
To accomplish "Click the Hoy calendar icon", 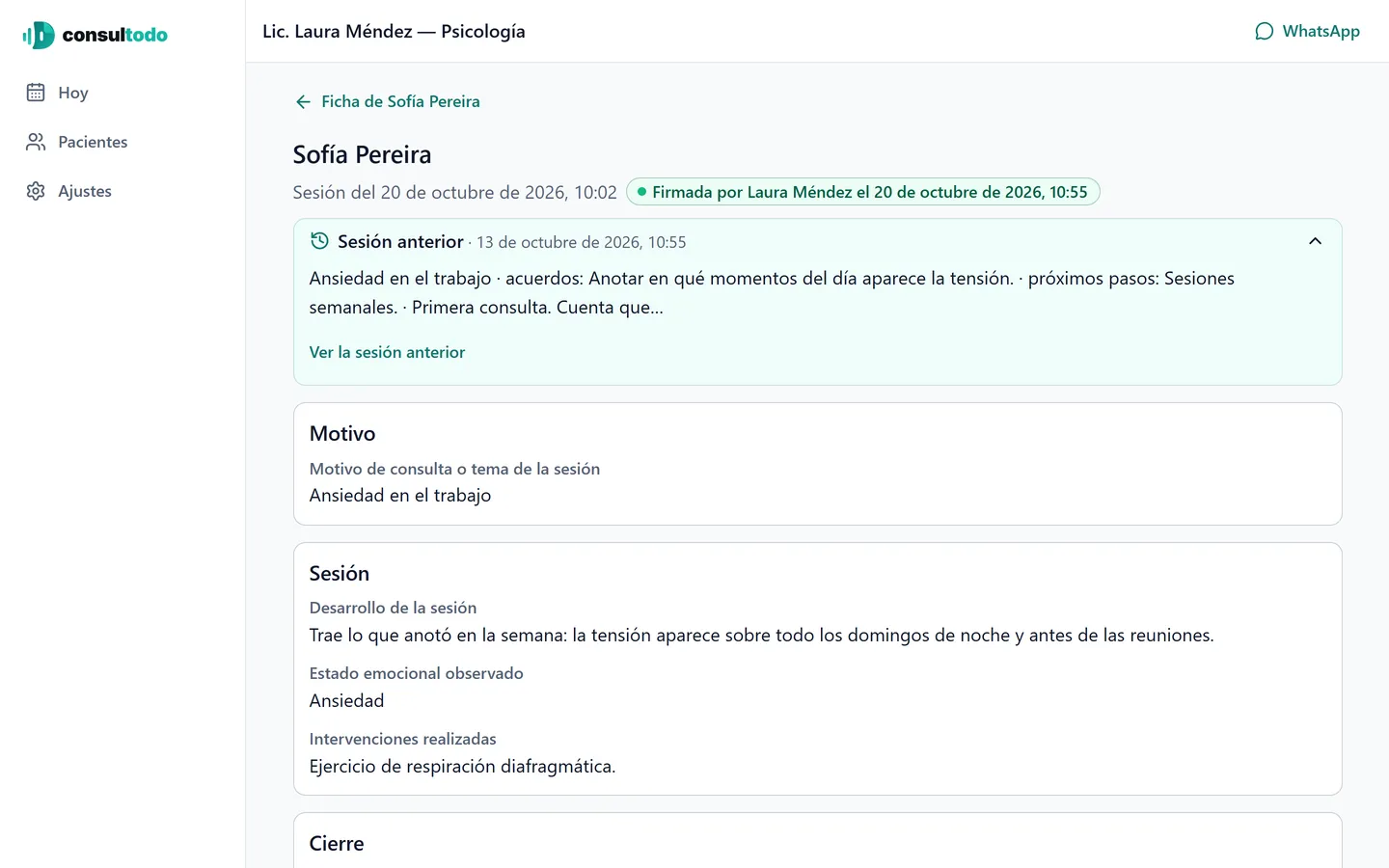I will click(x=36, y=93).
